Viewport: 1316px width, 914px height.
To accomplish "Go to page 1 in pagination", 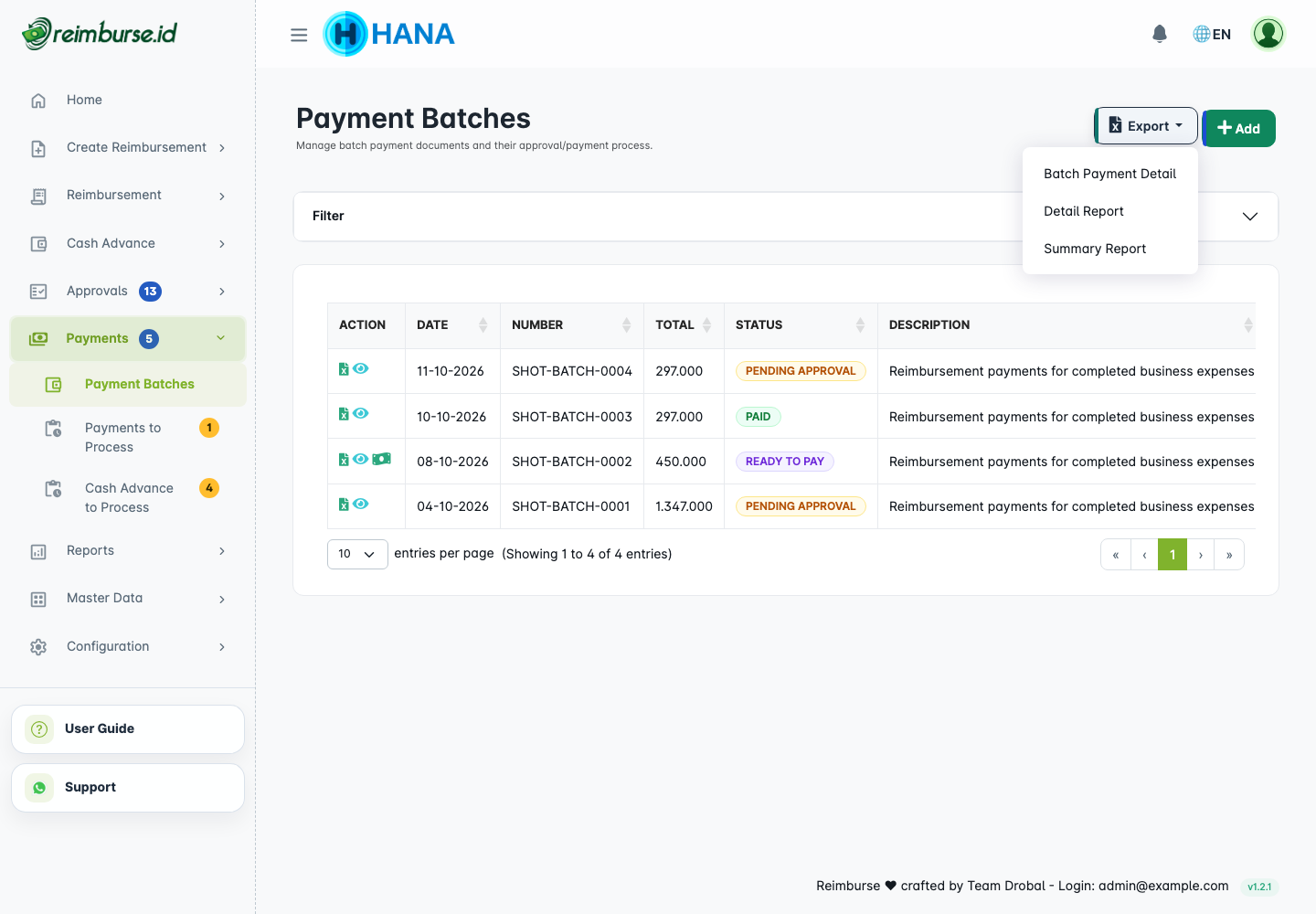I will pos(1173,555).
